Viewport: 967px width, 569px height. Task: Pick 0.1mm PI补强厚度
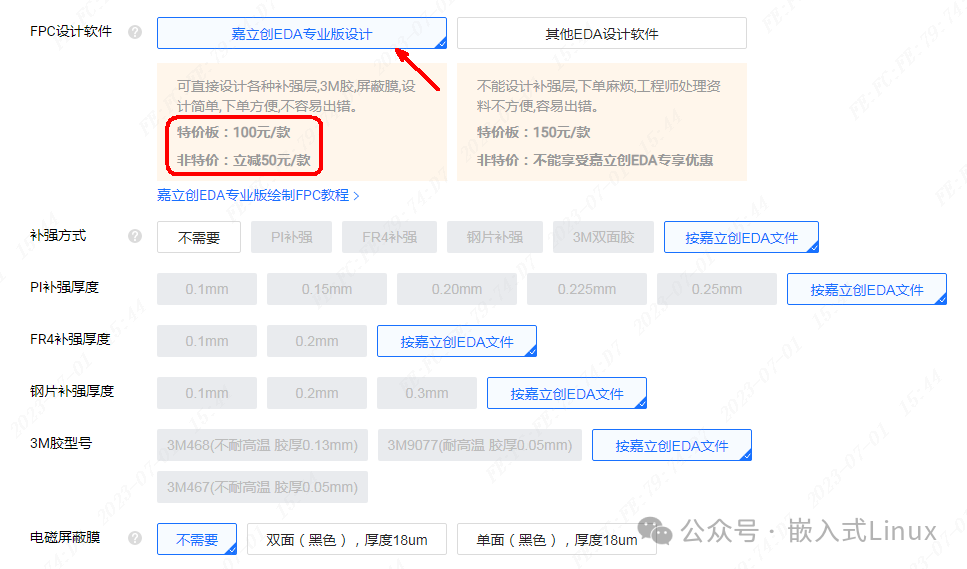(207, 289)
